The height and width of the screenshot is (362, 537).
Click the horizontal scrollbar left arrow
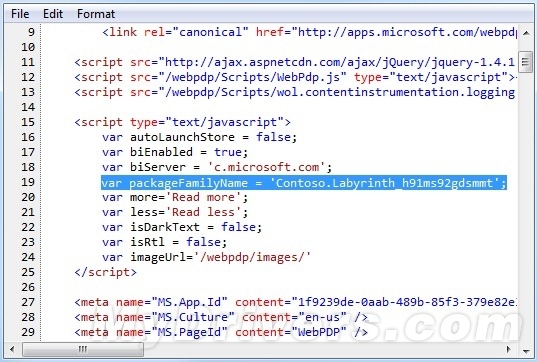(12, 350)
